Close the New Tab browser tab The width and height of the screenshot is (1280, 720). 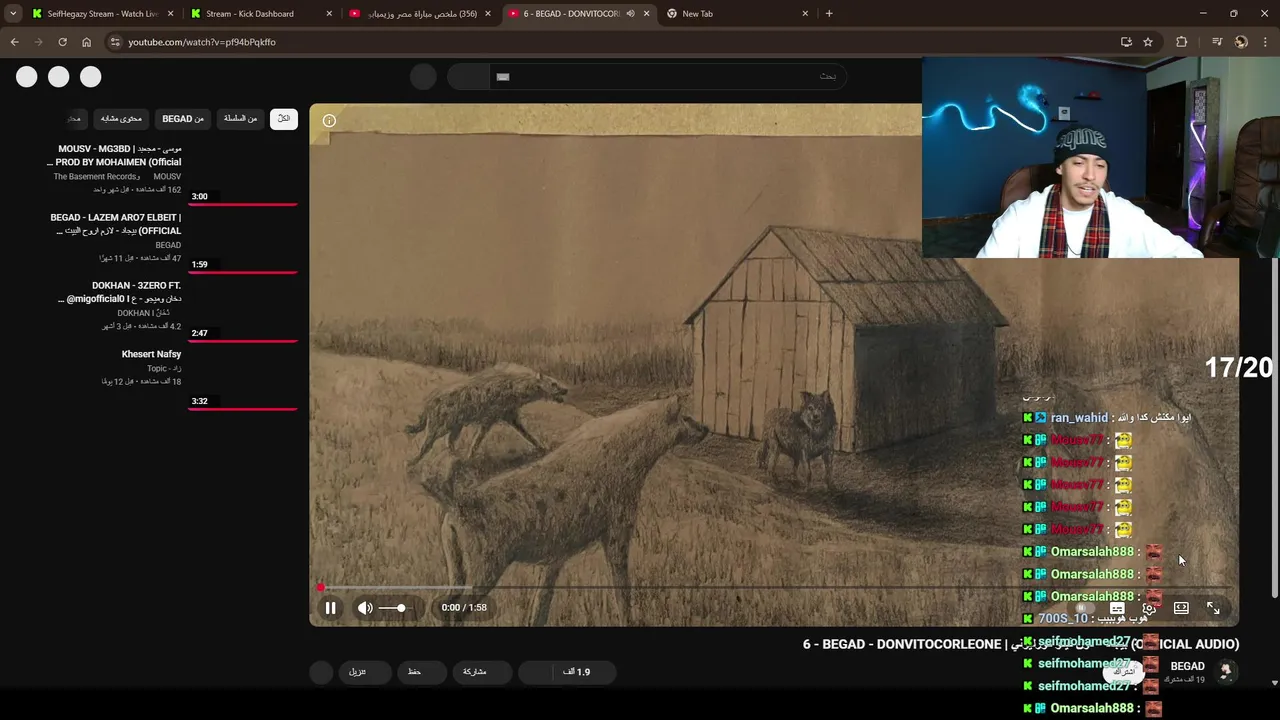805,14
